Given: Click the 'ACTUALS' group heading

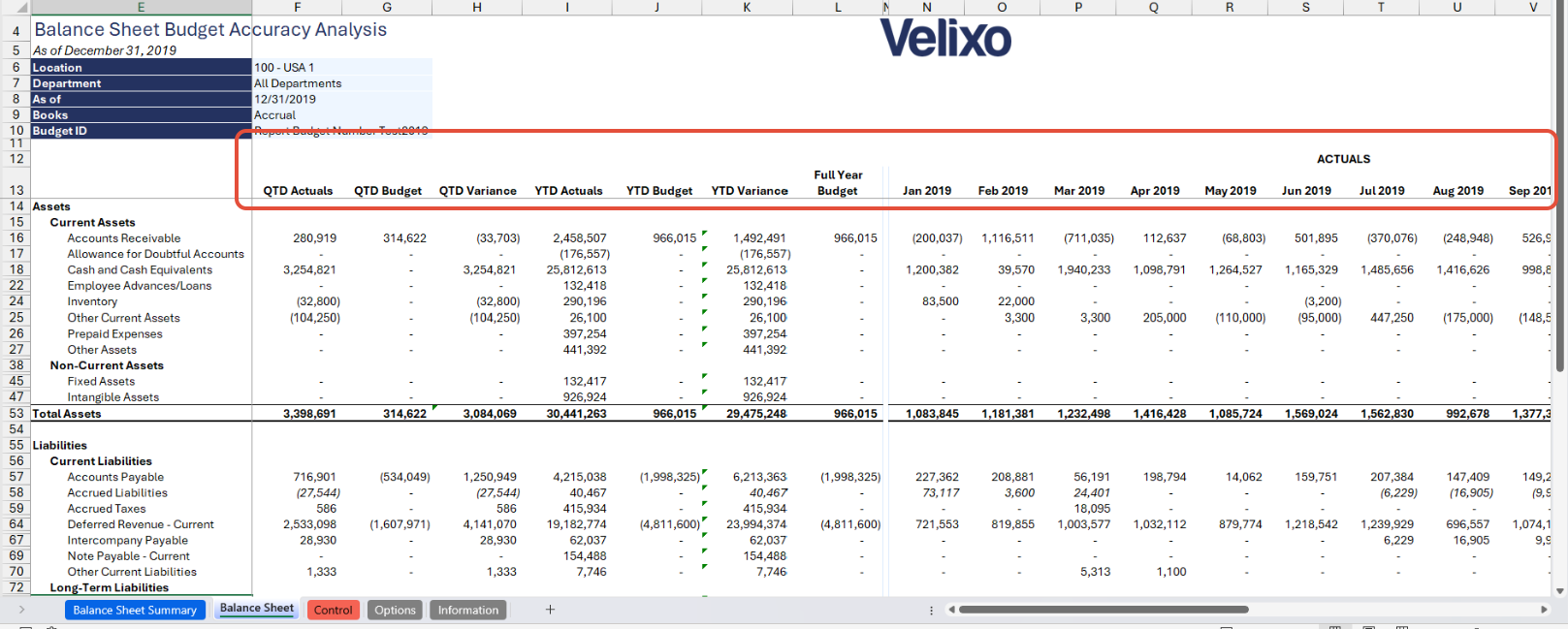Looking at the screenshot, I should pos(1343,159).
